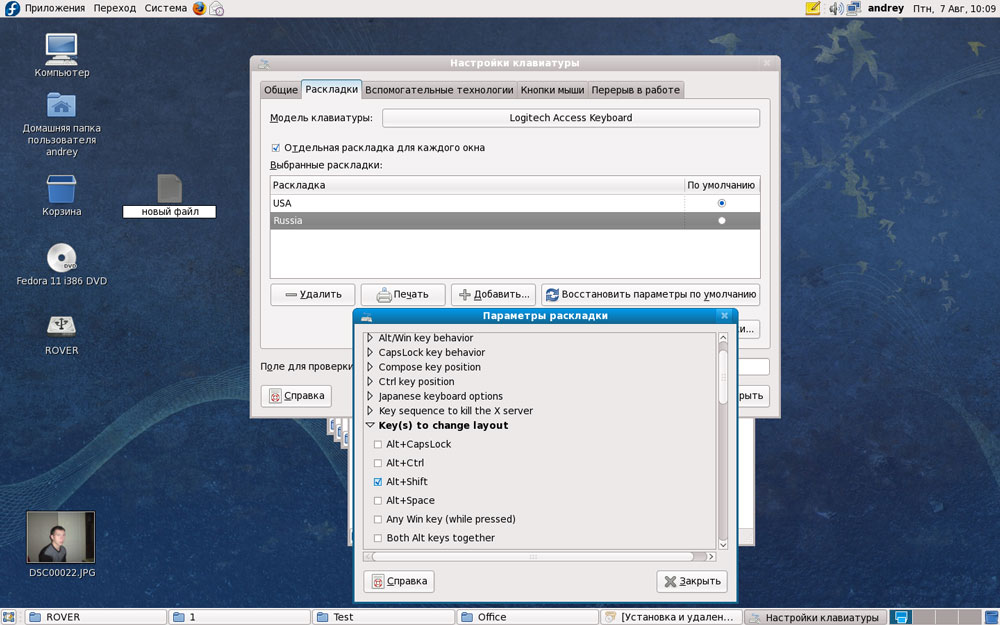Open the DSC00022.JPG photo thumbnail
This screenshot has height=625, width=1000.
point(61,538)
